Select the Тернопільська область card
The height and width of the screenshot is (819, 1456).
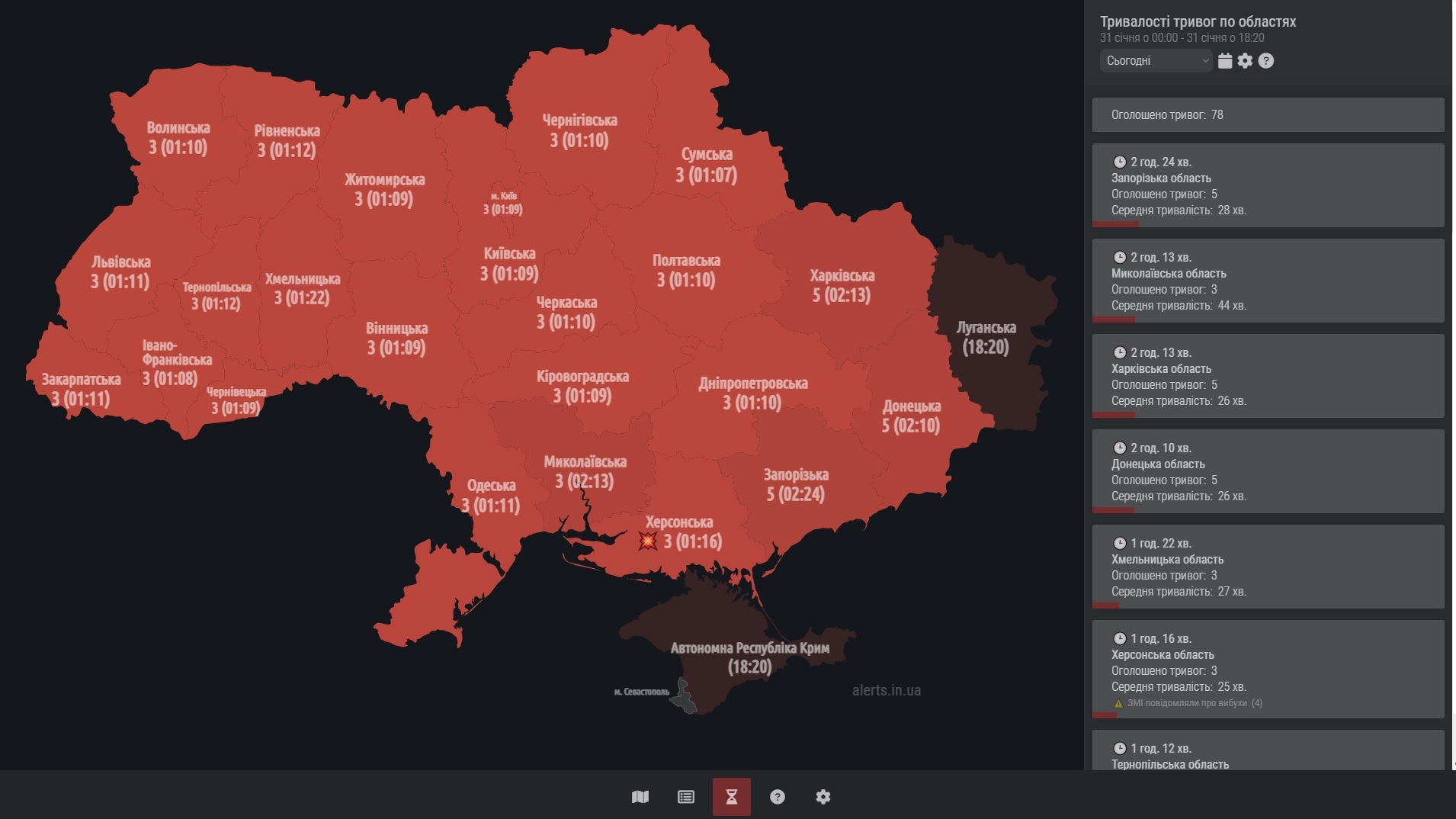[1268, 755]
